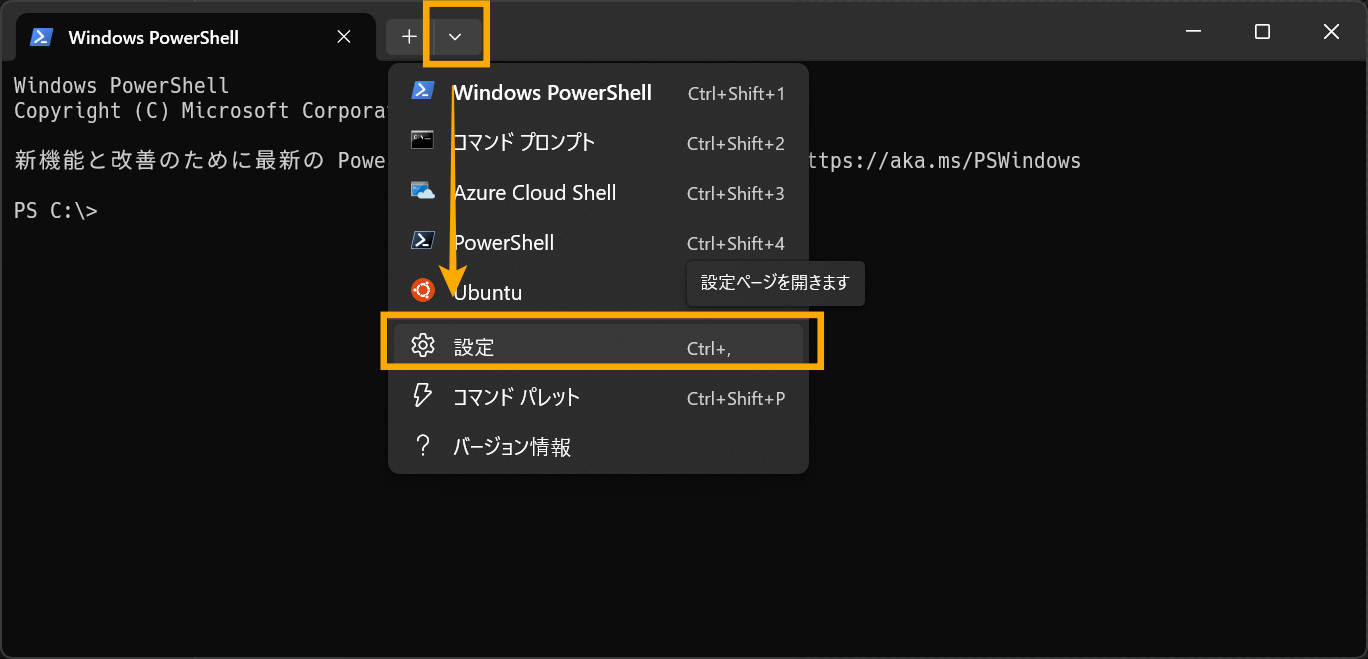Image resolution: width=1368 pixels, height=659 pixels.
Task: Click the question mark about icon
Action: coord(423,446)
